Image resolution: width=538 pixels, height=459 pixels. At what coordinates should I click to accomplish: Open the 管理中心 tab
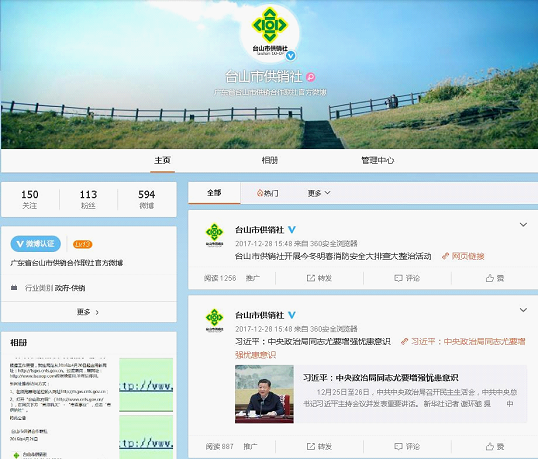377,160
